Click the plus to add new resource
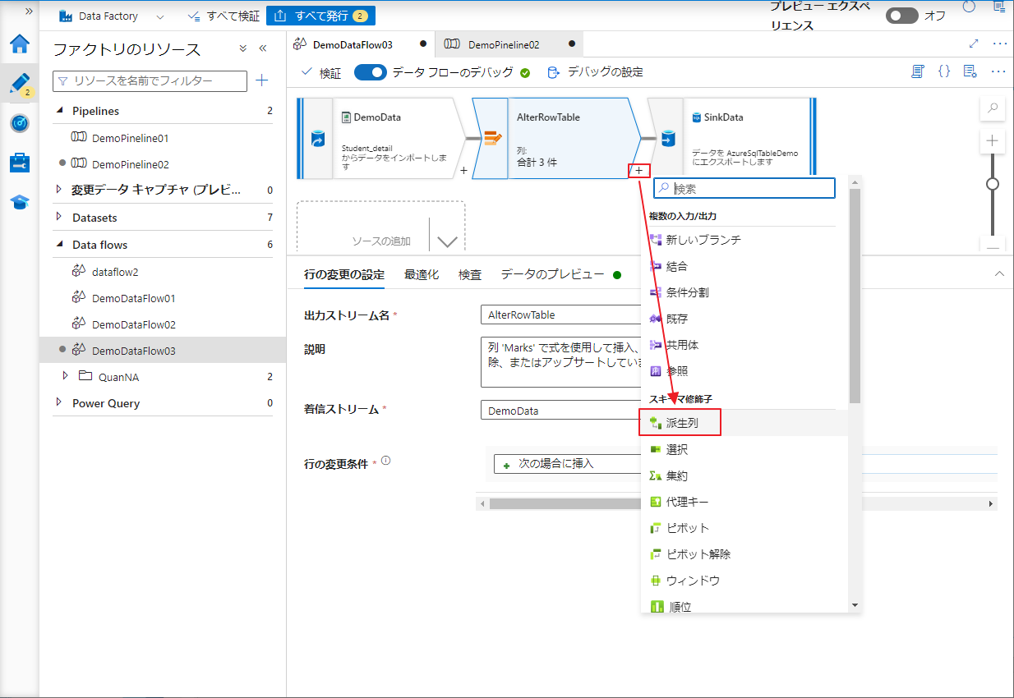The height and width of the screenshot is (698, 1014). coord(262,80)
